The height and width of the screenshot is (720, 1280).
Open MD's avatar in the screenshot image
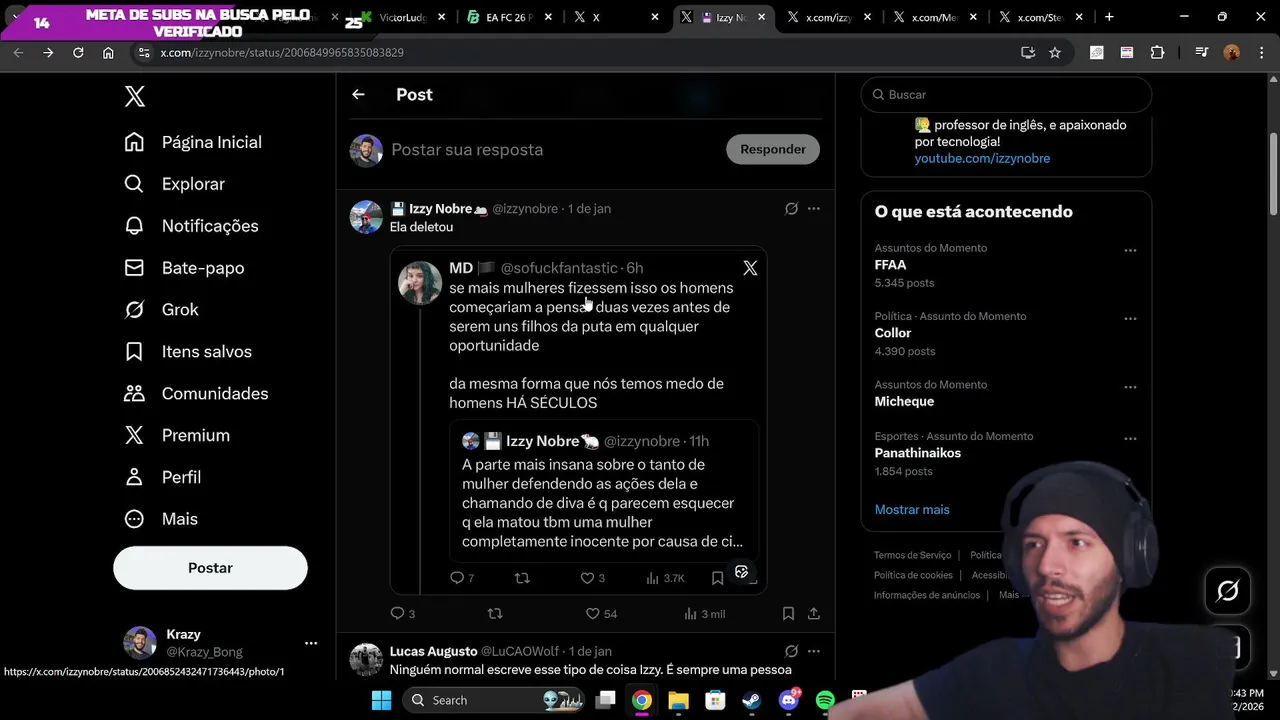pos(420,283)
